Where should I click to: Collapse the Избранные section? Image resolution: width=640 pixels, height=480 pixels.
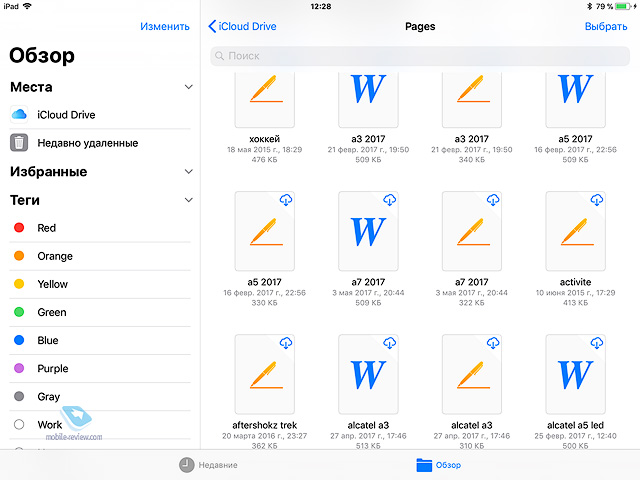point(189,171)
